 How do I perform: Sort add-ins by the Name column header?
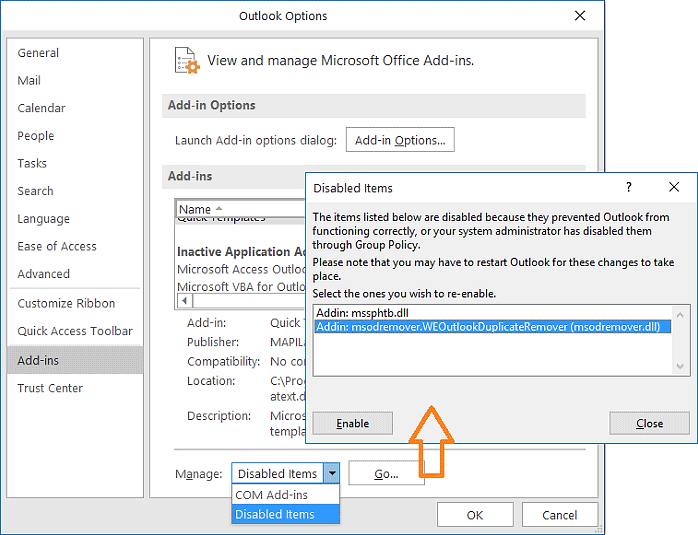(x=240, y=209)
